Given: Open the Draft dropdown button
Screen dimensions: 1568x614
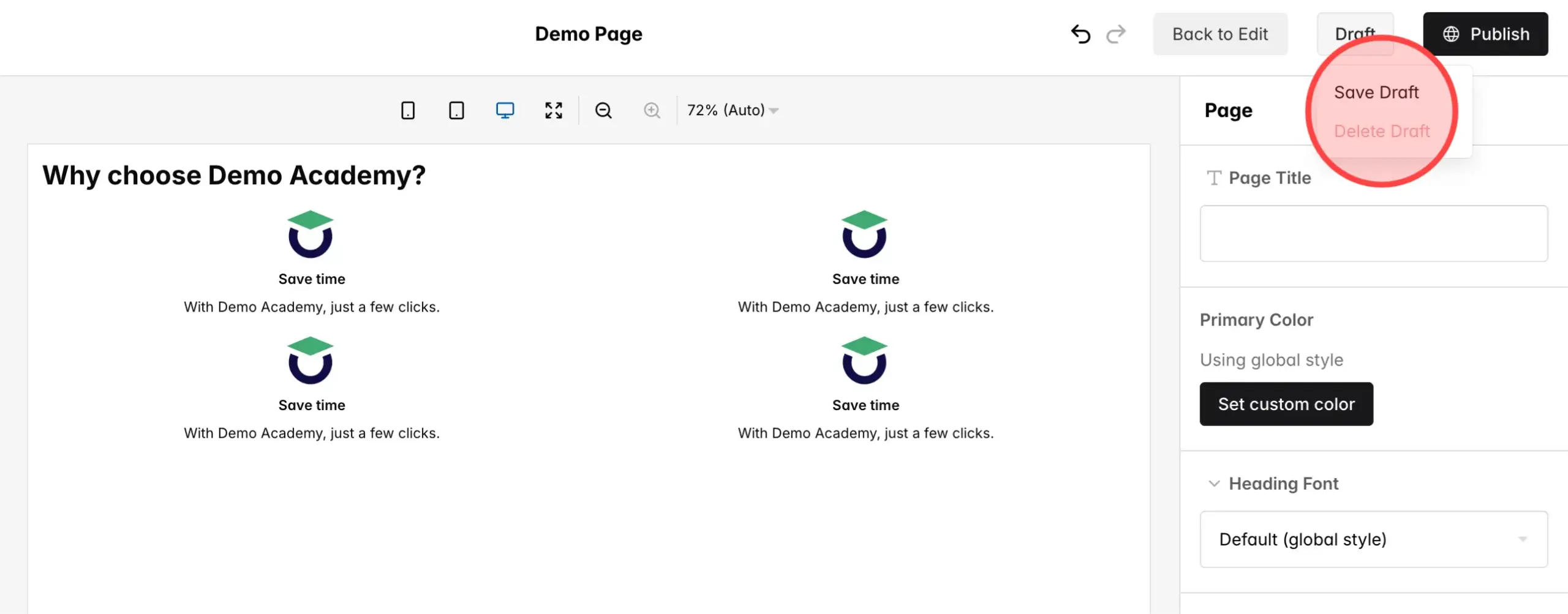Looking at the screenshot, I should (1355, 34).
